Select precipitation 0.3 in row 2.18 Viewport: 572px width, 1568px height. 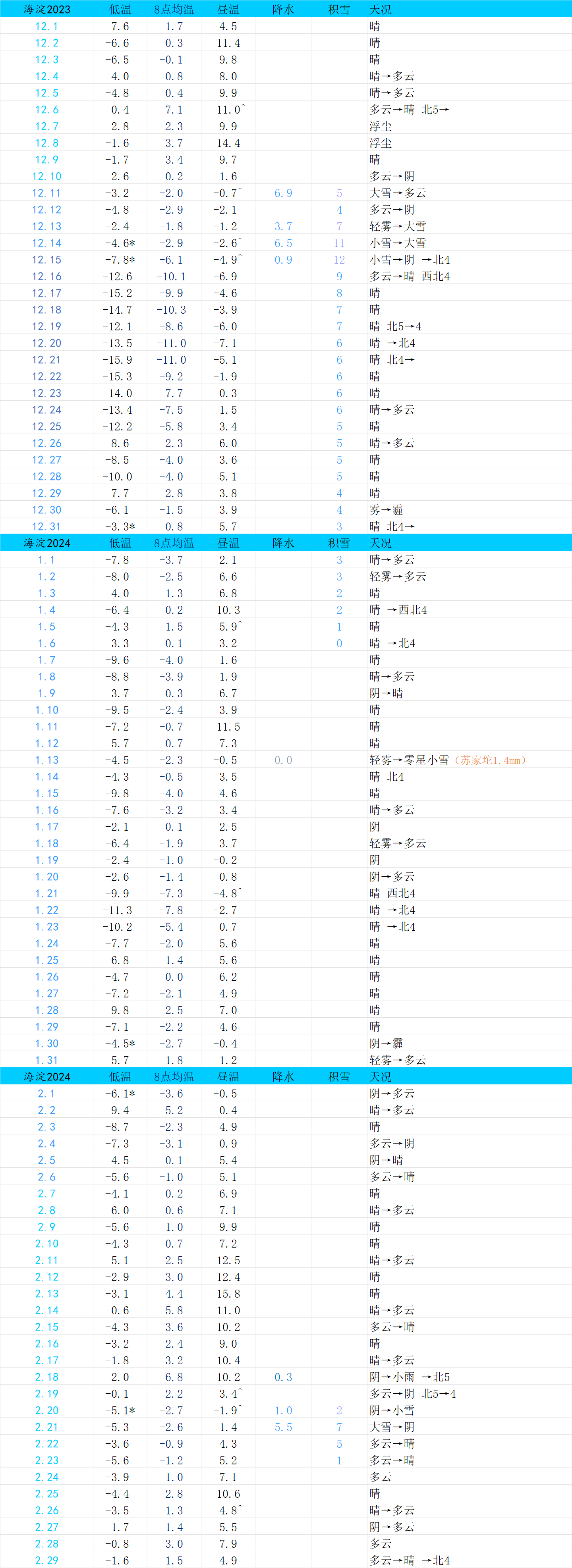(283, 1377)
